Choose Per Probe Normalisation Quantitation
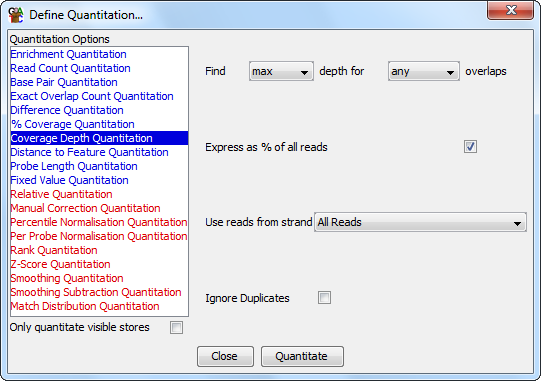 (99, 236)
